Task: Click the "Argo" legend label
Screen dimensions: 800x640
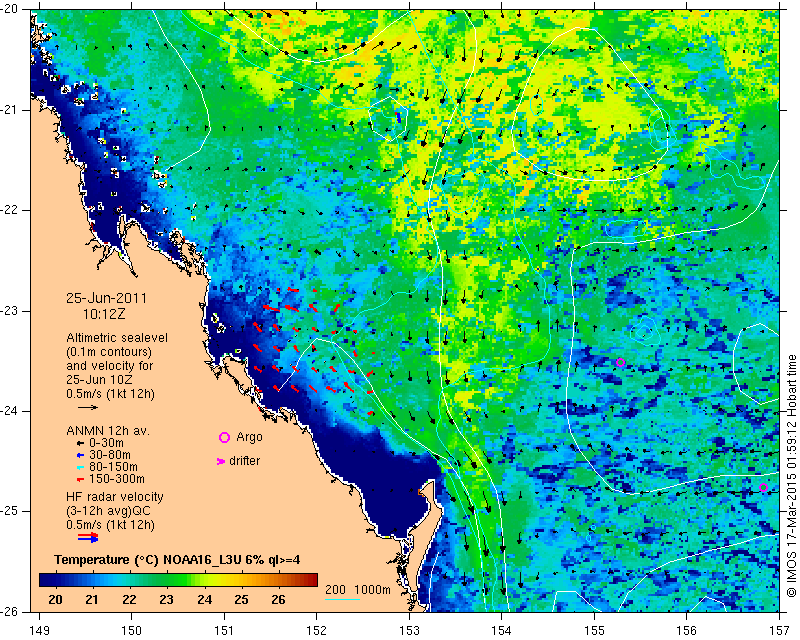Action: [x=249, y=437]
